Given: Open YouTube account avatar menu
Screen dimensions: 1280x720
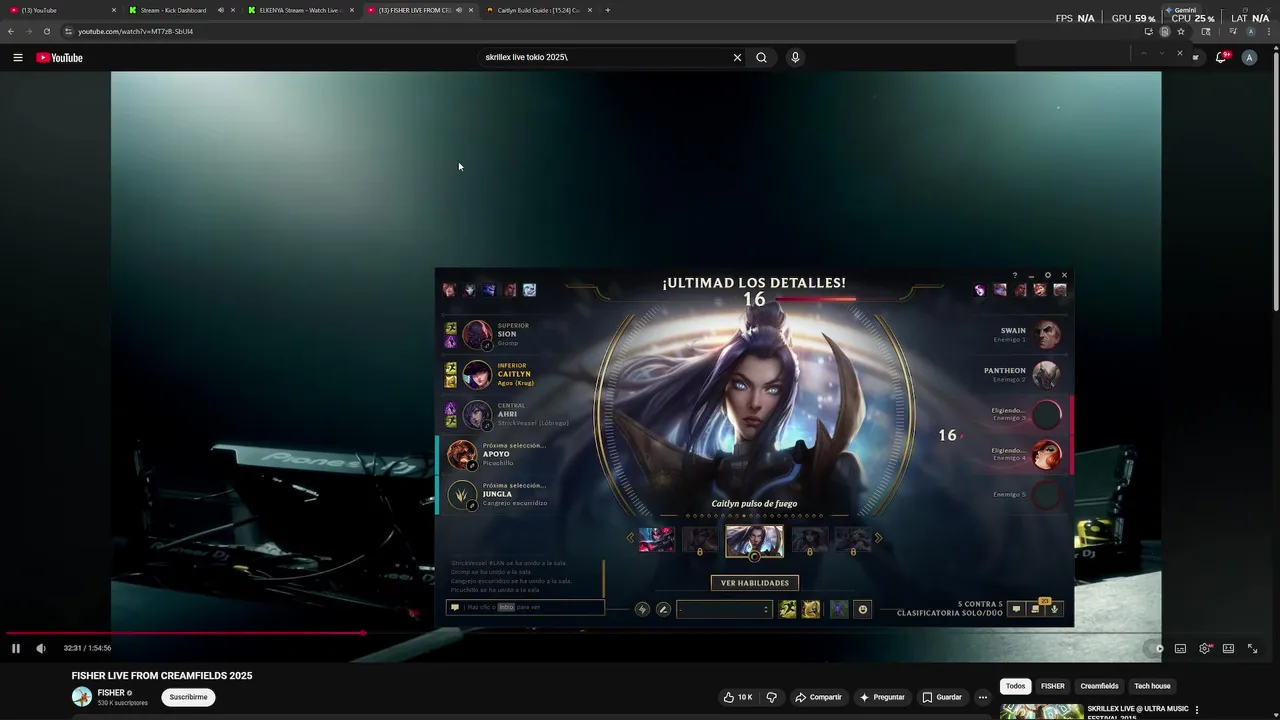Looking at the screenshot, I should tap(1249, 57).
